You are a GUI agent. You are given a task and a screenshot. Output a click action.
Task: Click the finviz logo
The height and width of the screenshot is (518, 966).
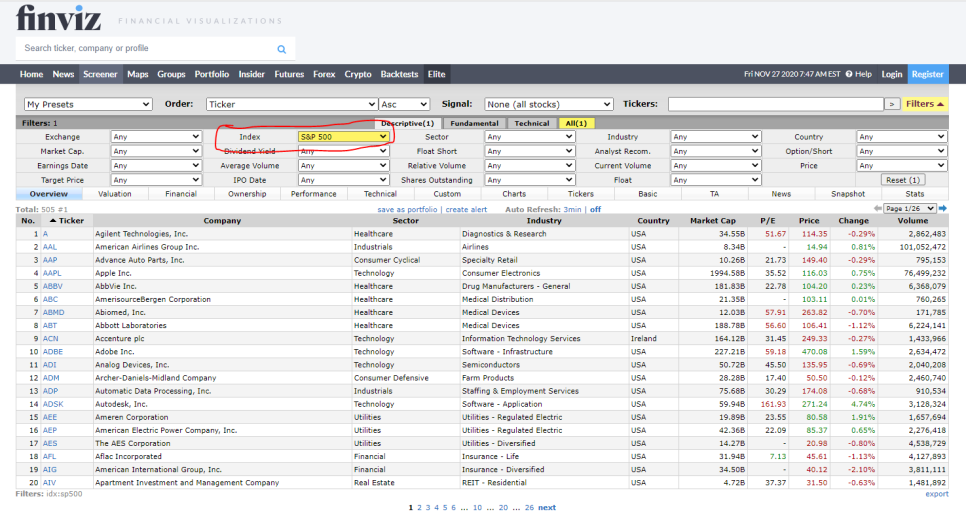tap(58, 18)
